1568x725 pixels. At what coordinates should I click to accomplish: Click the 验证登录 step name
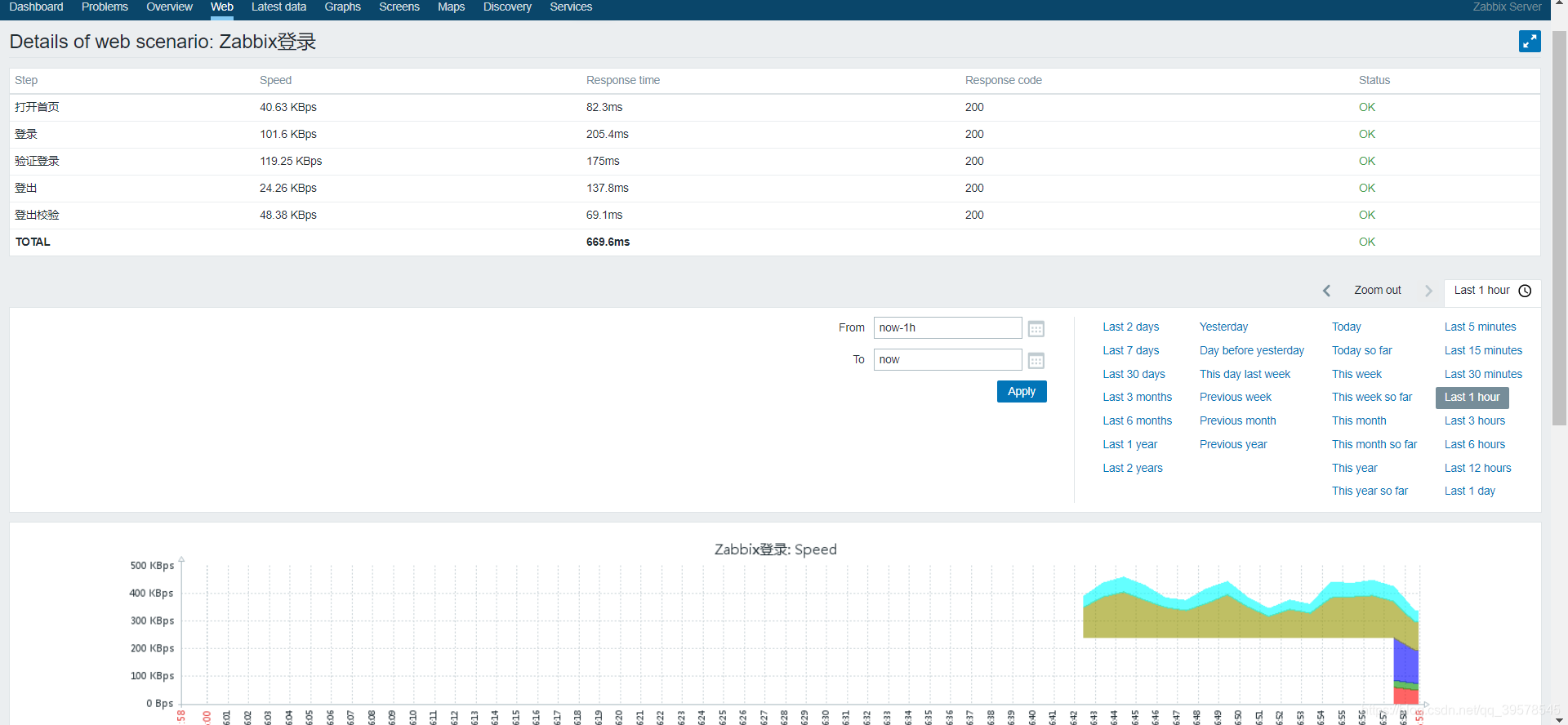(x=37, y=162)
